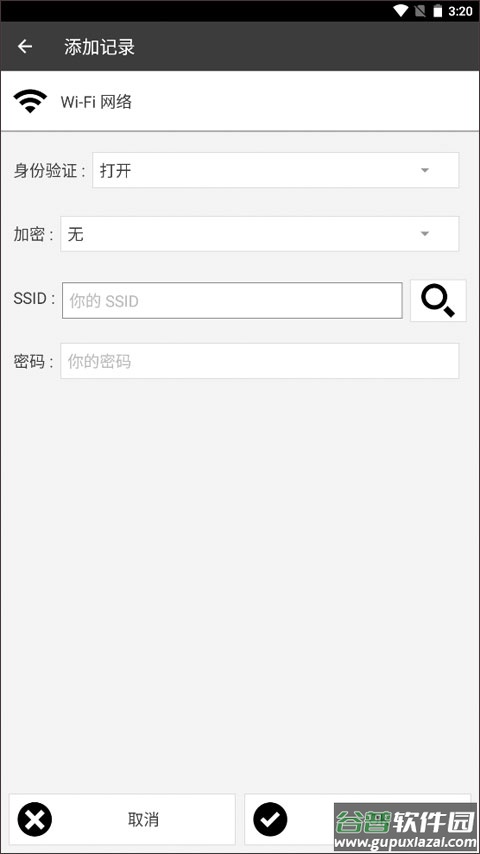The image size is (480, 854).
Task: Click the 添加记录 title text
Action: point(99,47)
